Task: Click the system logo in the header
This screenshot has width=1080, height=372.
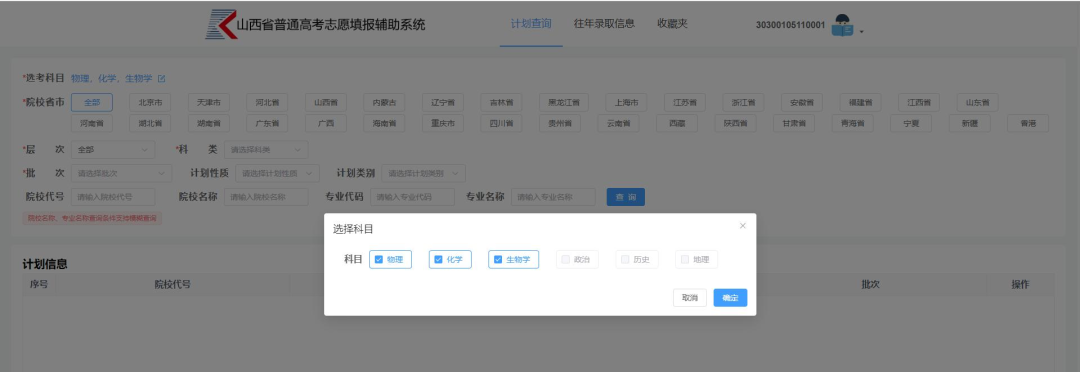Action: [222, 25]
